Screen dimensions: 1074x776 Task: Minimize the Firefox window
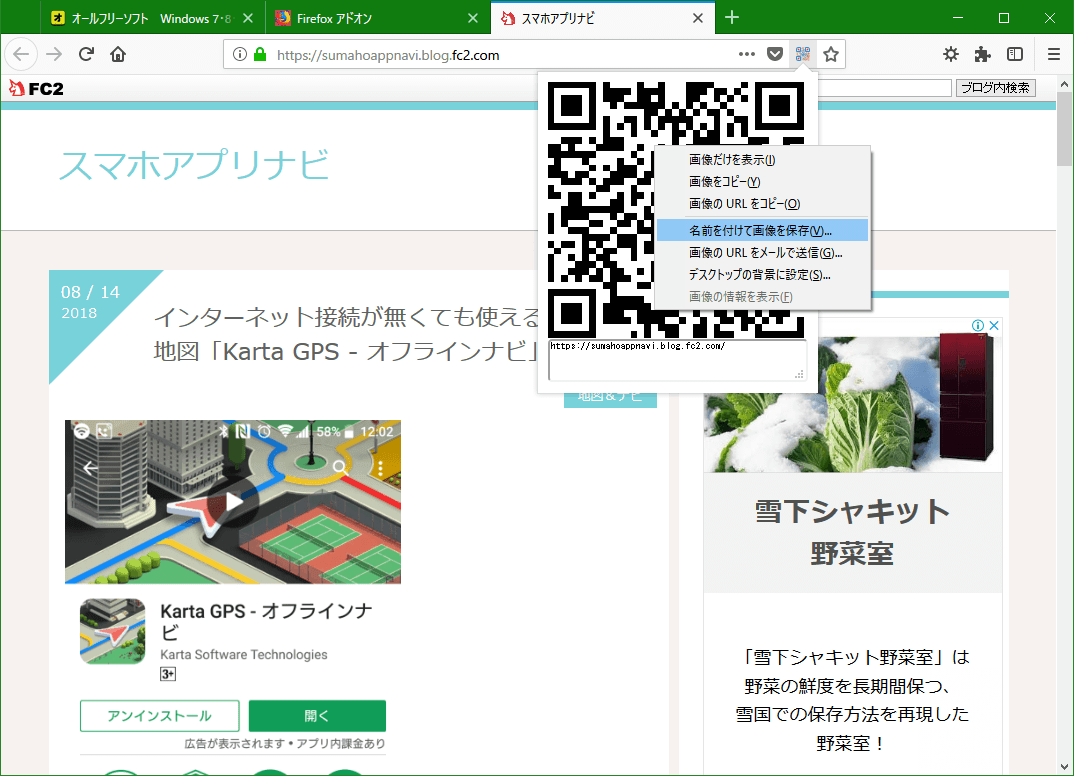(958, 18)
